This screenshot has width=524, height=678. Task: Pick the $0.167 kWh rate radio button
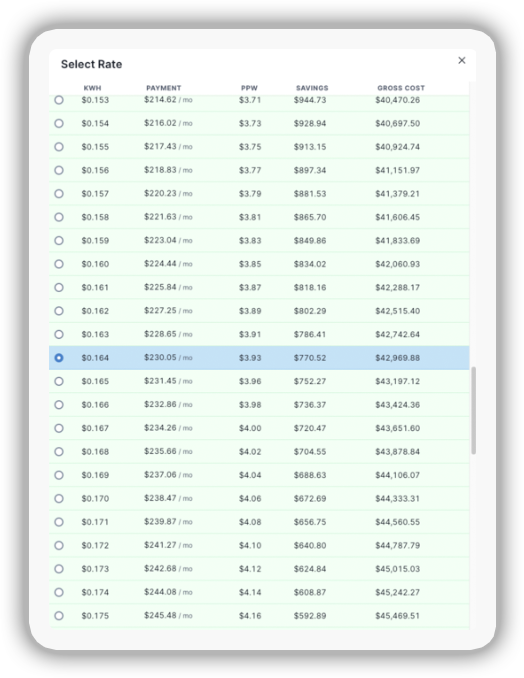59,428
